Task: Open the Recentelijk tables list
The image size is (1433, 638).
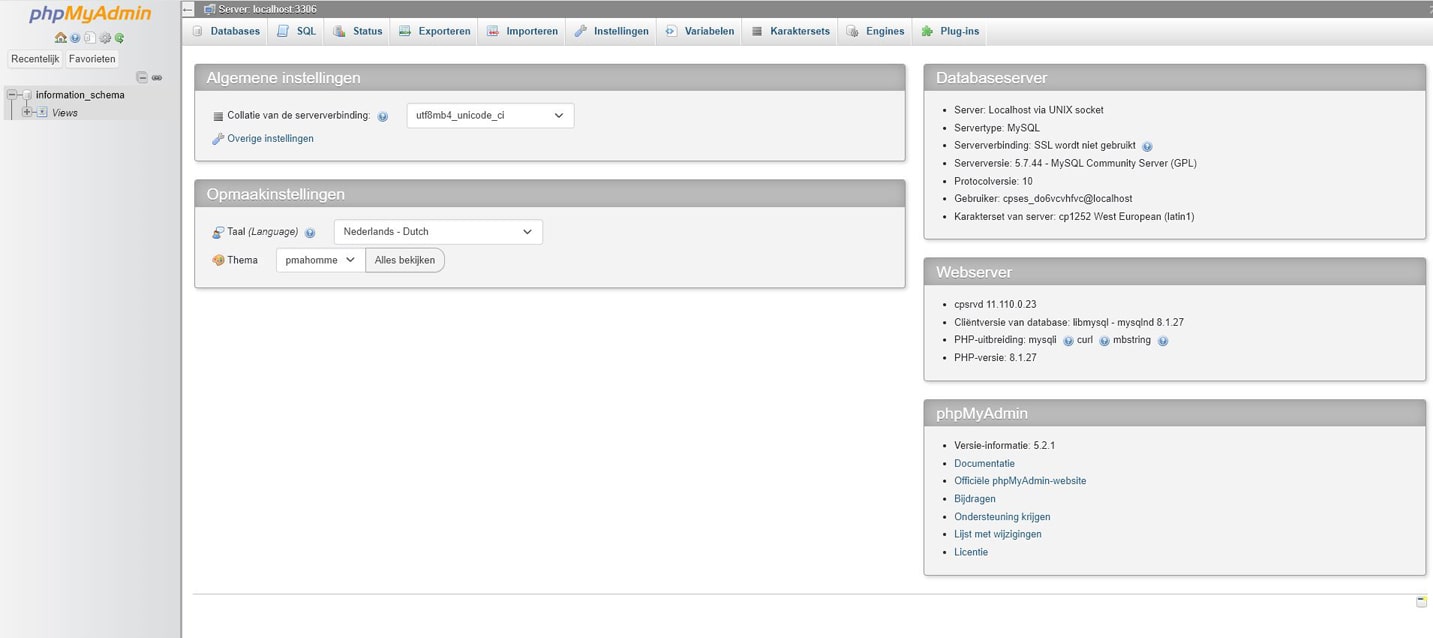Action: [x=35, y=59]
